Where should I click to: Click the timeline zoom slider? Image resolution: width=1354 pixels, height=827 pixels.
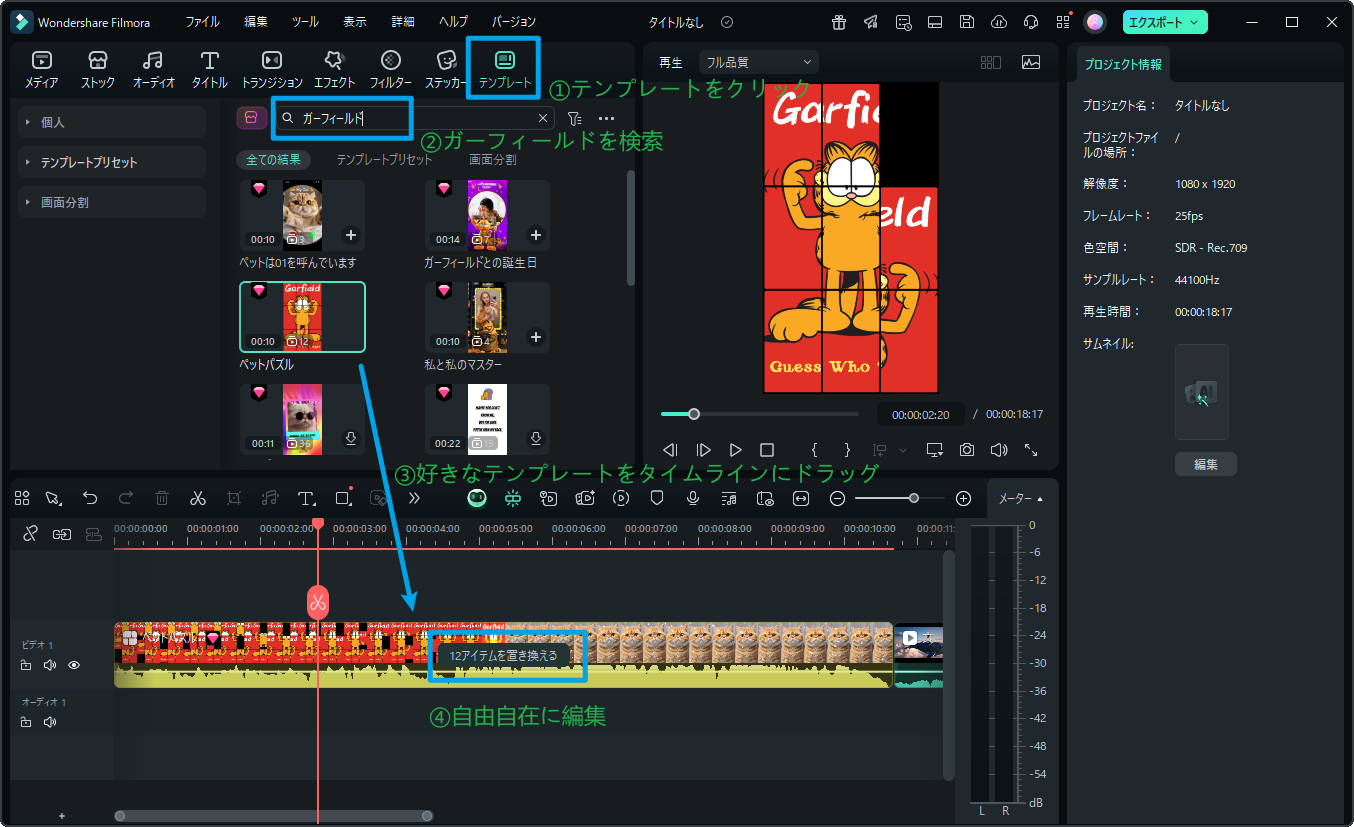900,498
